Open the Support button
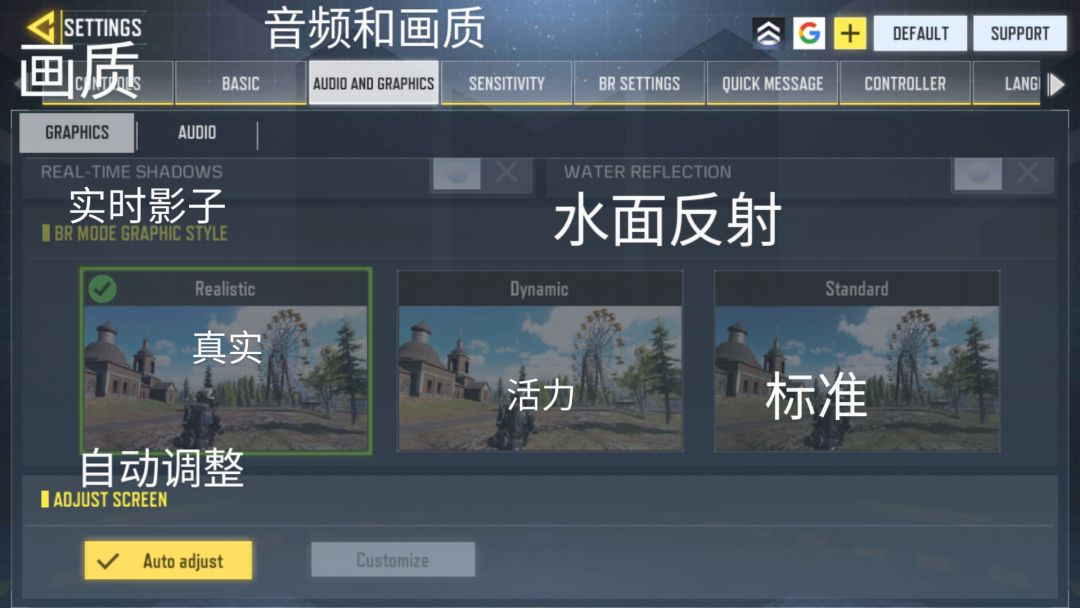The width and height of the screenshot is (1080, 608). pyautogui.click(x=1020, y=33)
